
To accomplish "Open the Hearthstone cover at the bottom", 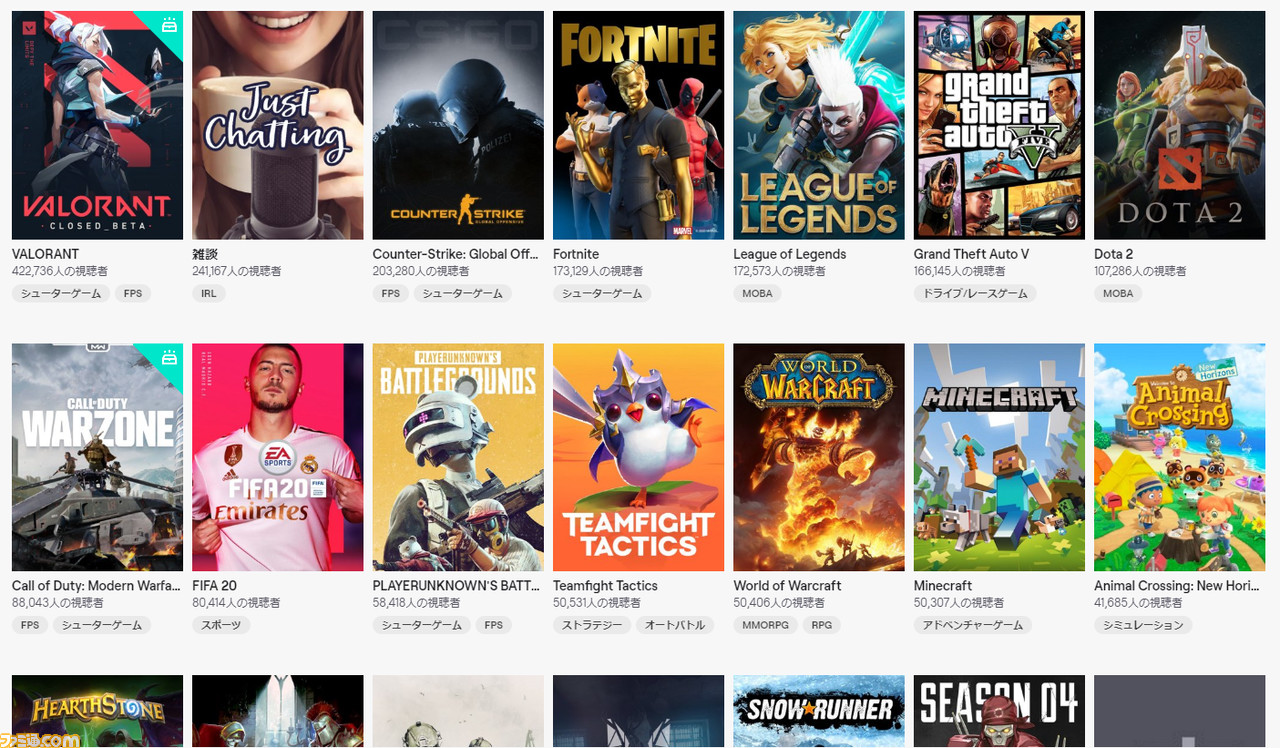I will coord(98,712).
